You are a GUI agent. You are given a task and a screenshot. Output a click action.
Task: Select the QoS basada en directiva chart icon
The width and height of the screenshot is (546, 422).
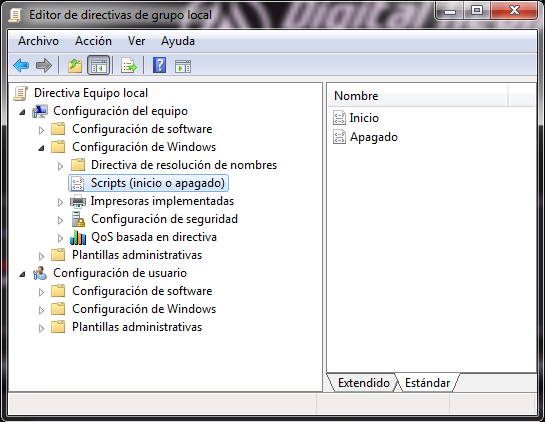point(78,237)
